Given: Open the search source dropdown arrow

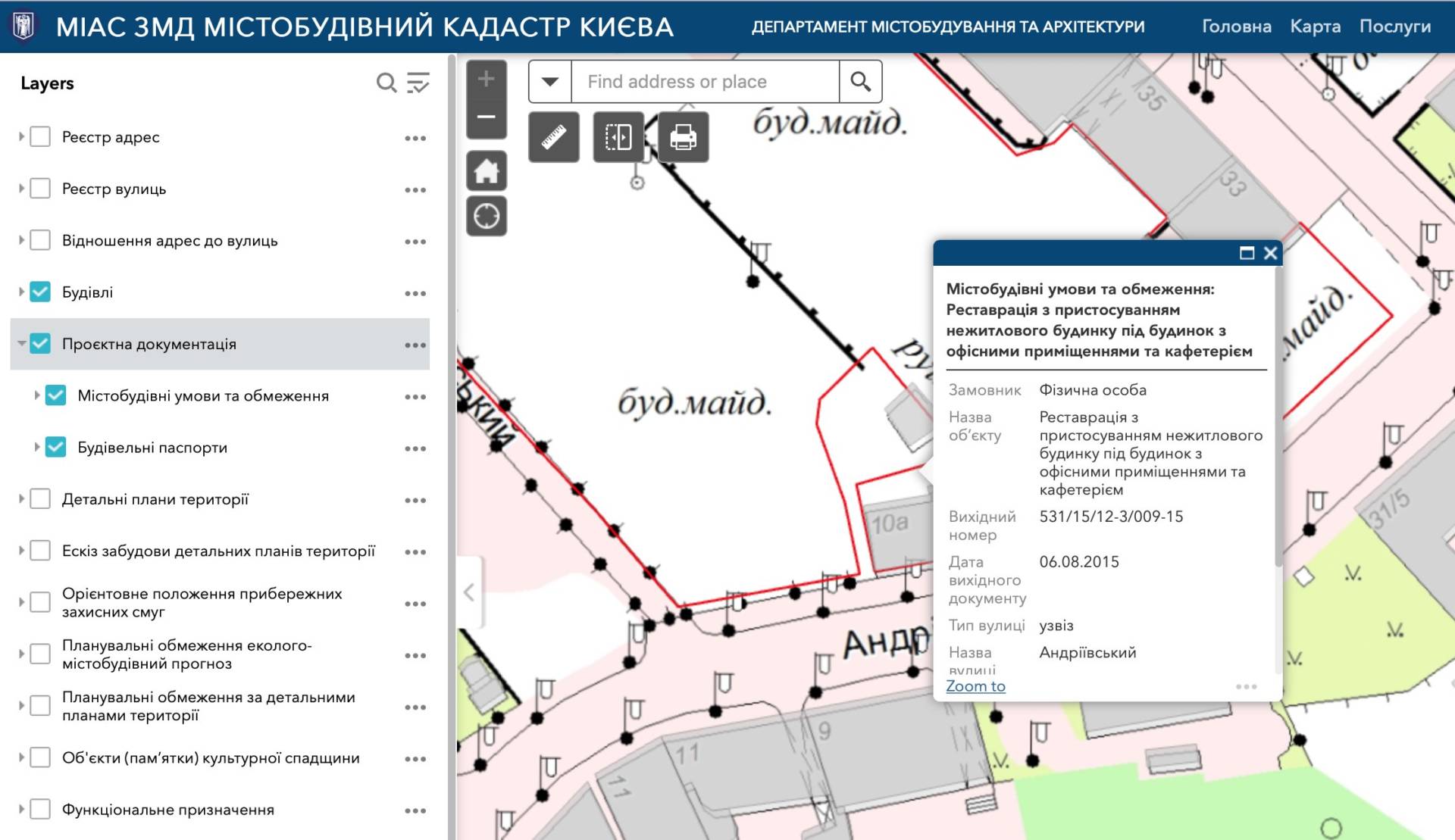Looking at the screenshot, I should 550,81.
